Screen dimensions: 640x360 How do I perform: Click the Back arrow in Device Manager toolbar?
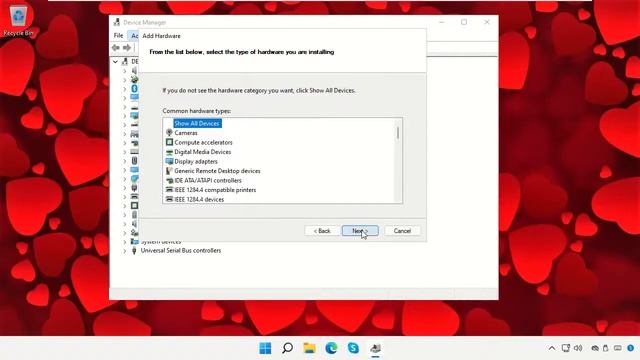116,48
